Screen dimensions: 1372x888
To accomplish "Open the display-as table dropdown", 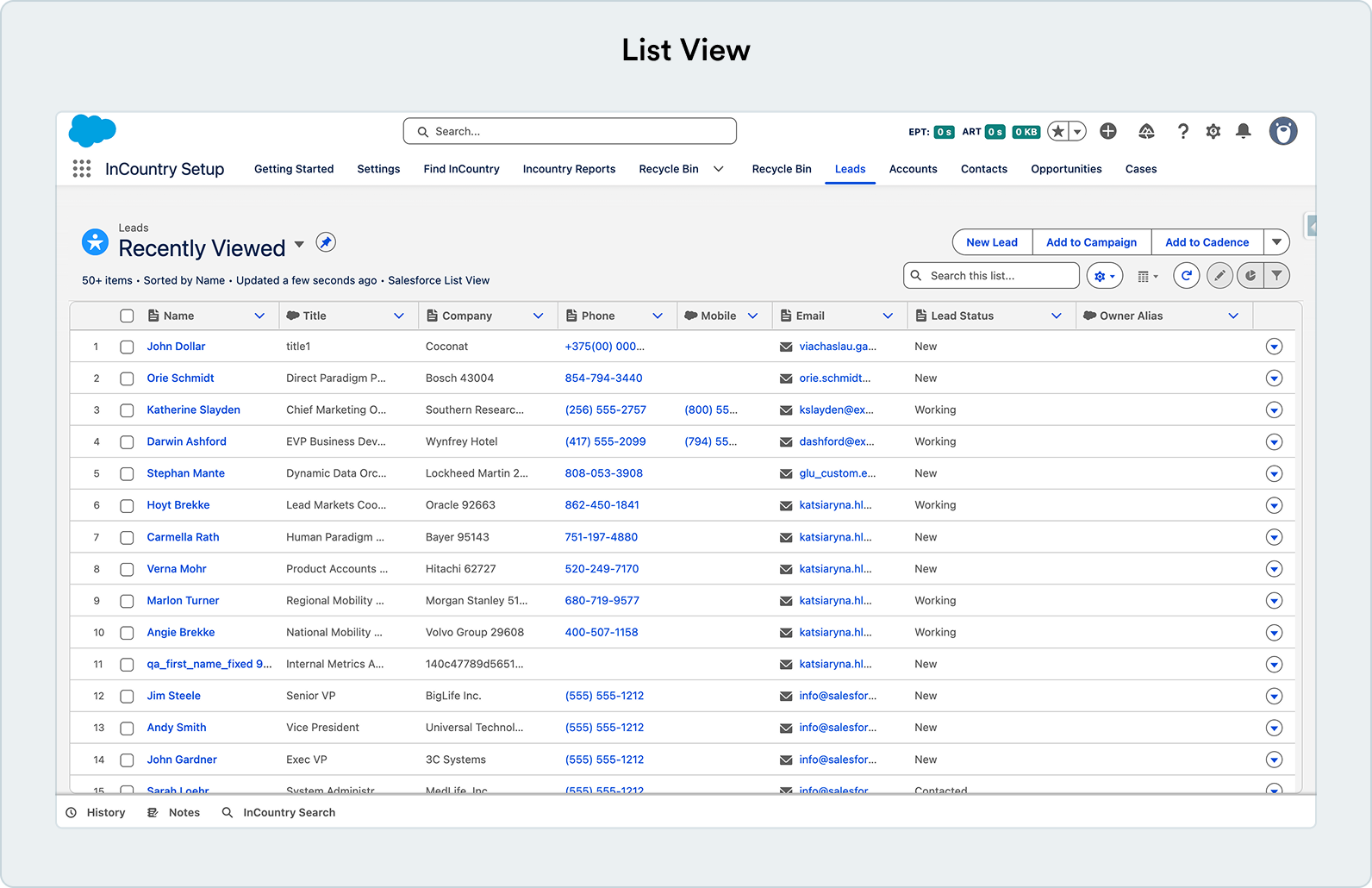I will pos(1148,276).
